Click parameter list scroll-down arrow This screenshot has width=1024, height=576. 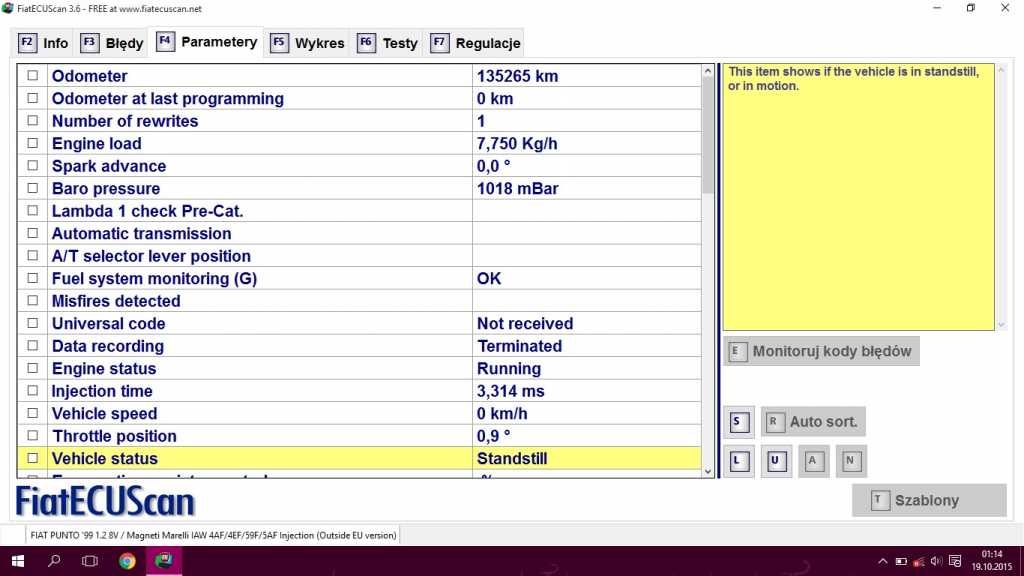pos(709,471)
